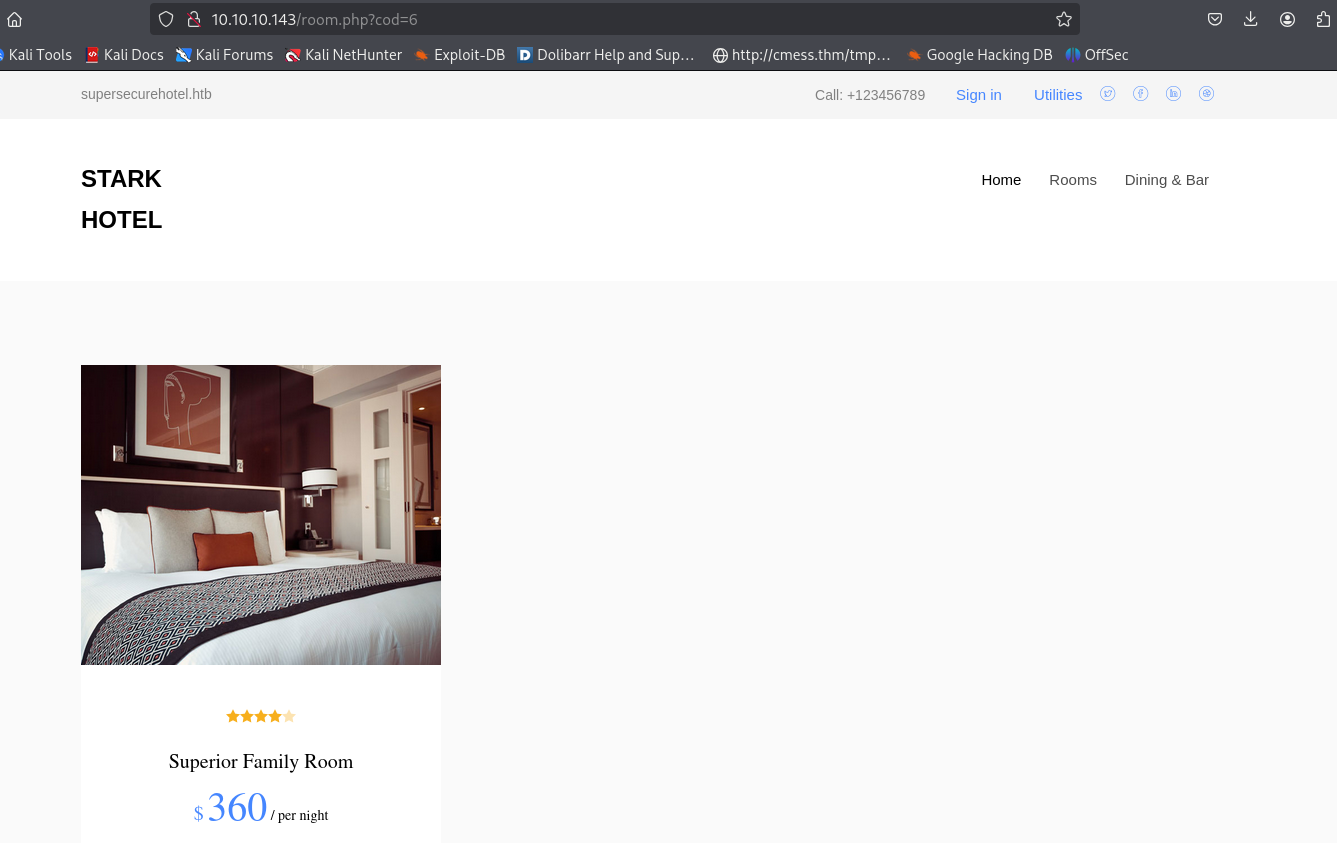Open the Kali NetHunter bookmark
Screen dimensions: 1337x843
click(343, 55)
